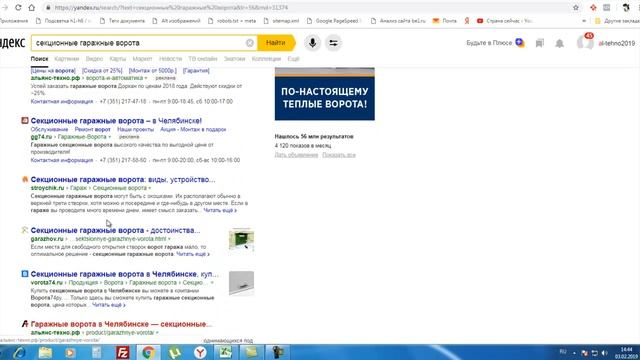The image size is (640, 360).
Task: Switch to the Маркет tab
Action: [x=142, y=59]
